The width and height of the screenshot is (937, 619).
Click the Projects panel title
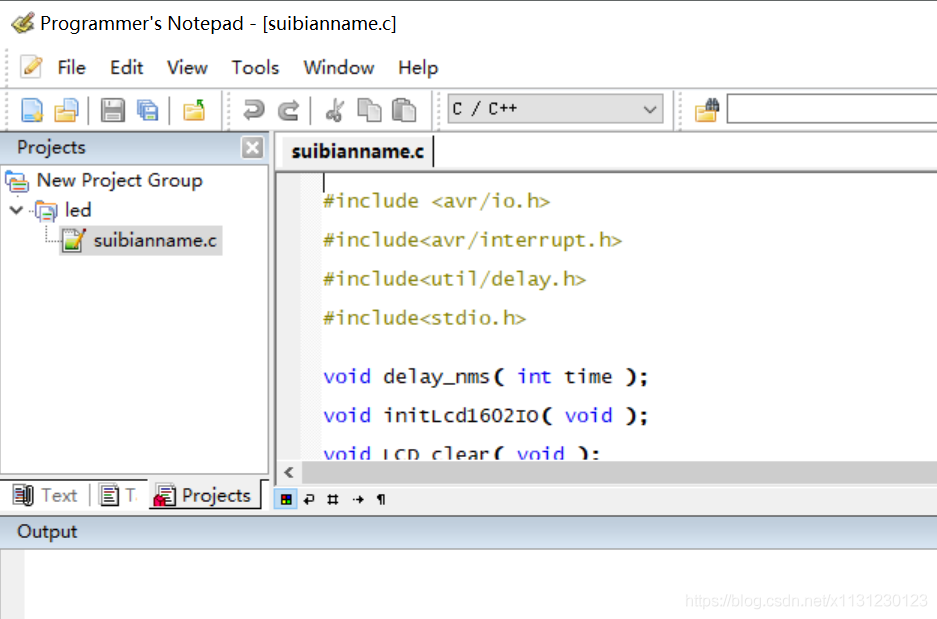pyautogui.click(x=51, y=148)
